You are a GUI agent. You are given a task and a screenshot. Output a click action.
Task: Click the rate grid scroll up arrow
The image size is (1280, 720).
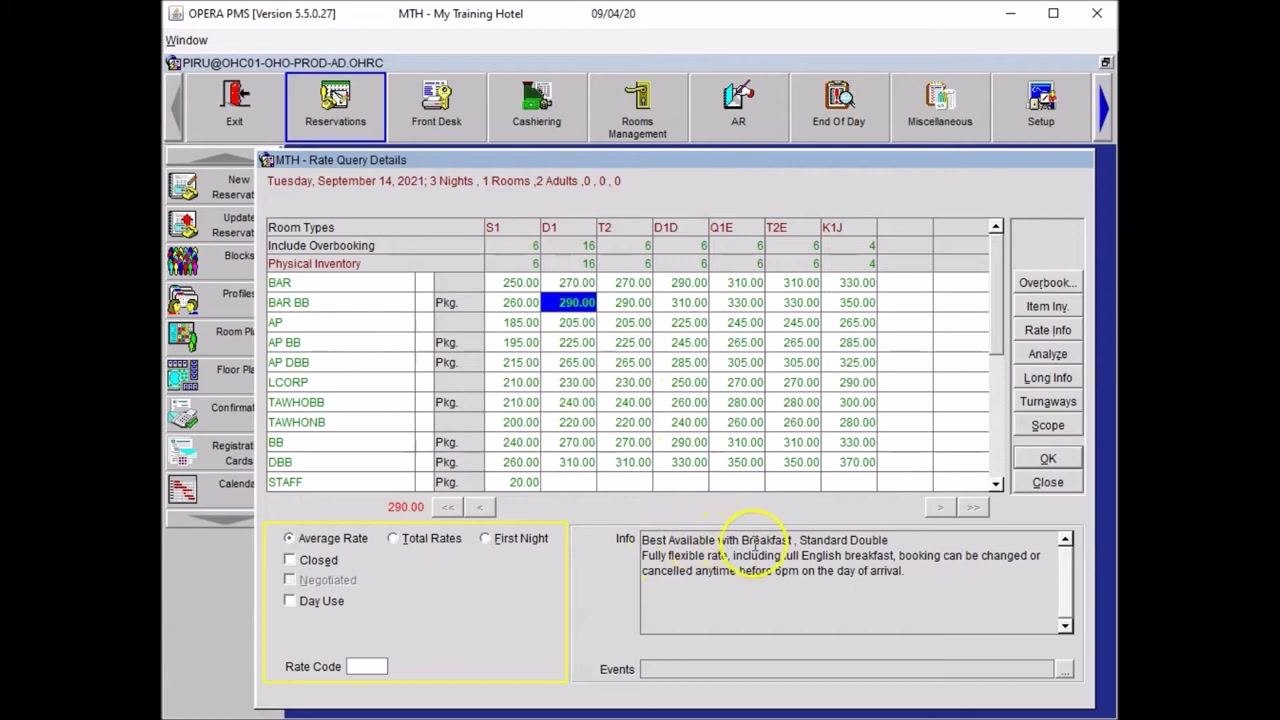[x=996, y=228]
